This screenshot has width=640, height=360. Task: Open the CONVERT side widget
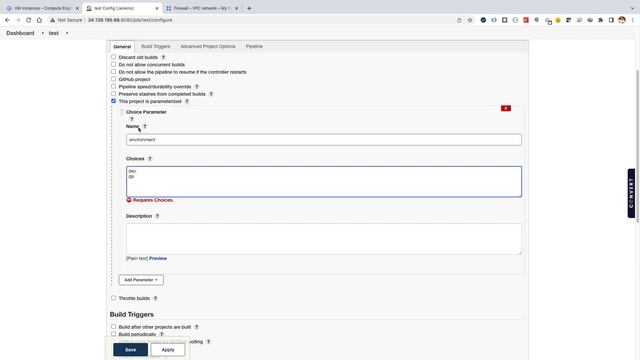click(631, 193)
